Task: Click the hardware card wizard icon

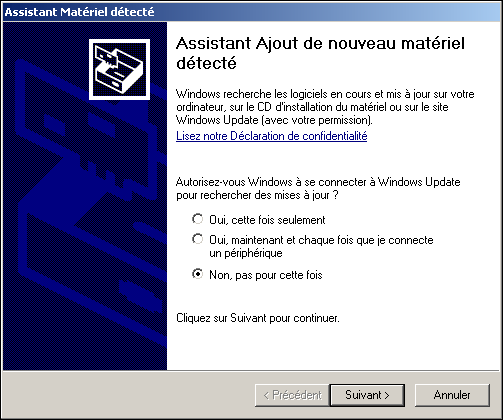Action: pos(119,69)
